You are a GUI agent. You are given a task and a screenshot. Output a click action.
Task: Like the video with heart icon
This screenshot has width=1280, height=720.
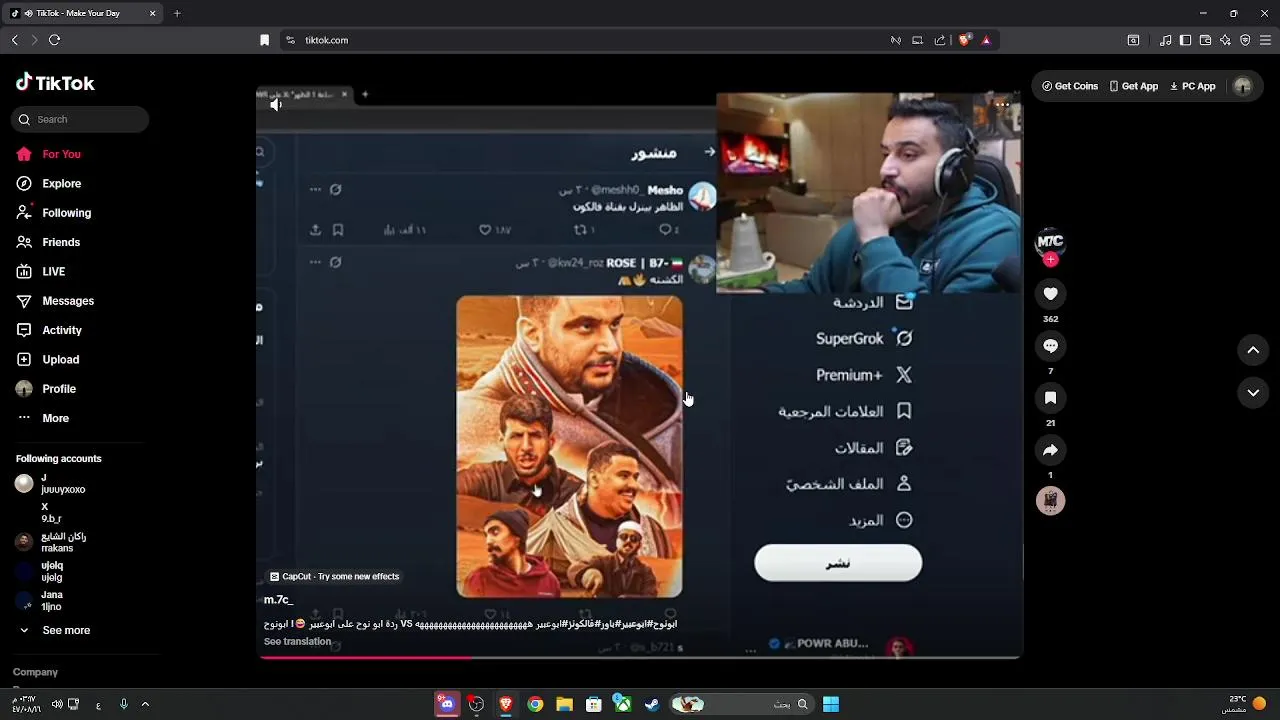coord(1050,294)
